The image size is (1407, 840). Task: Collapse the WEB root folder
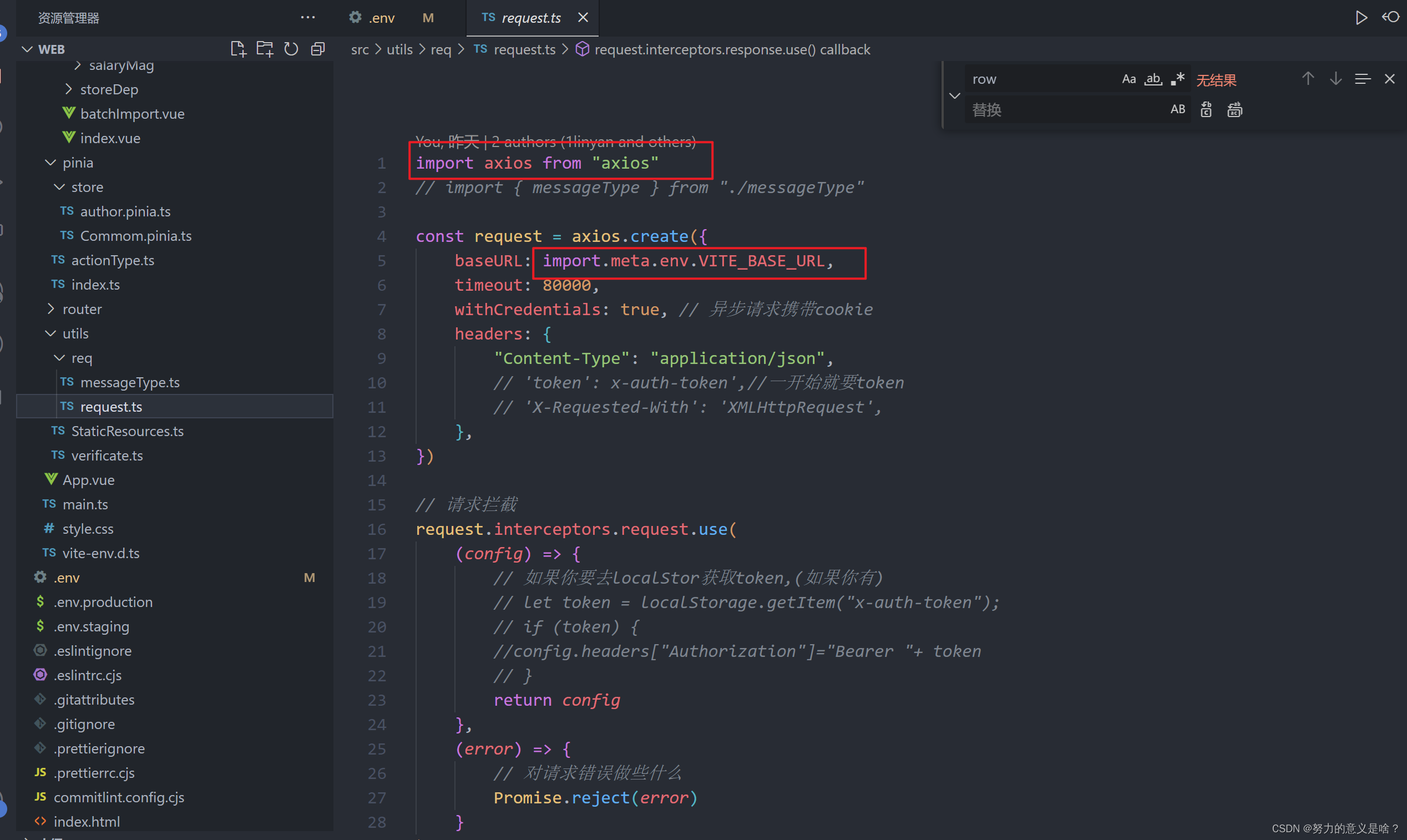27,49
